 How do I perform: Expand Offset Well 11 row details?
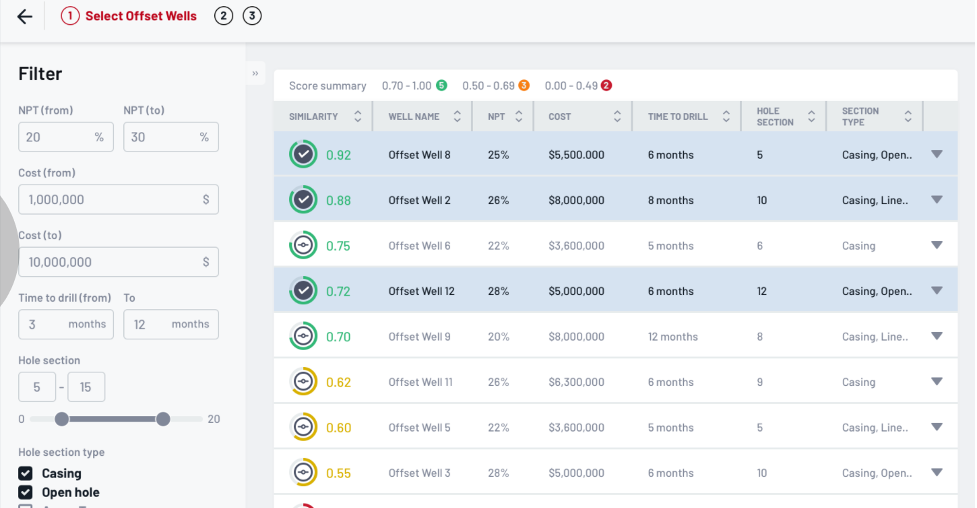pos(936,382)
